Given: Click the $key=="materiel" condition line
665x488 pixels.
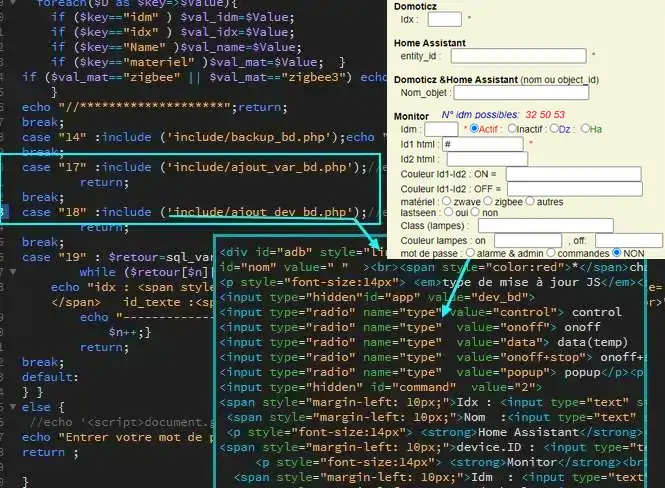Looking at the screenshot, I should (198, 62).
